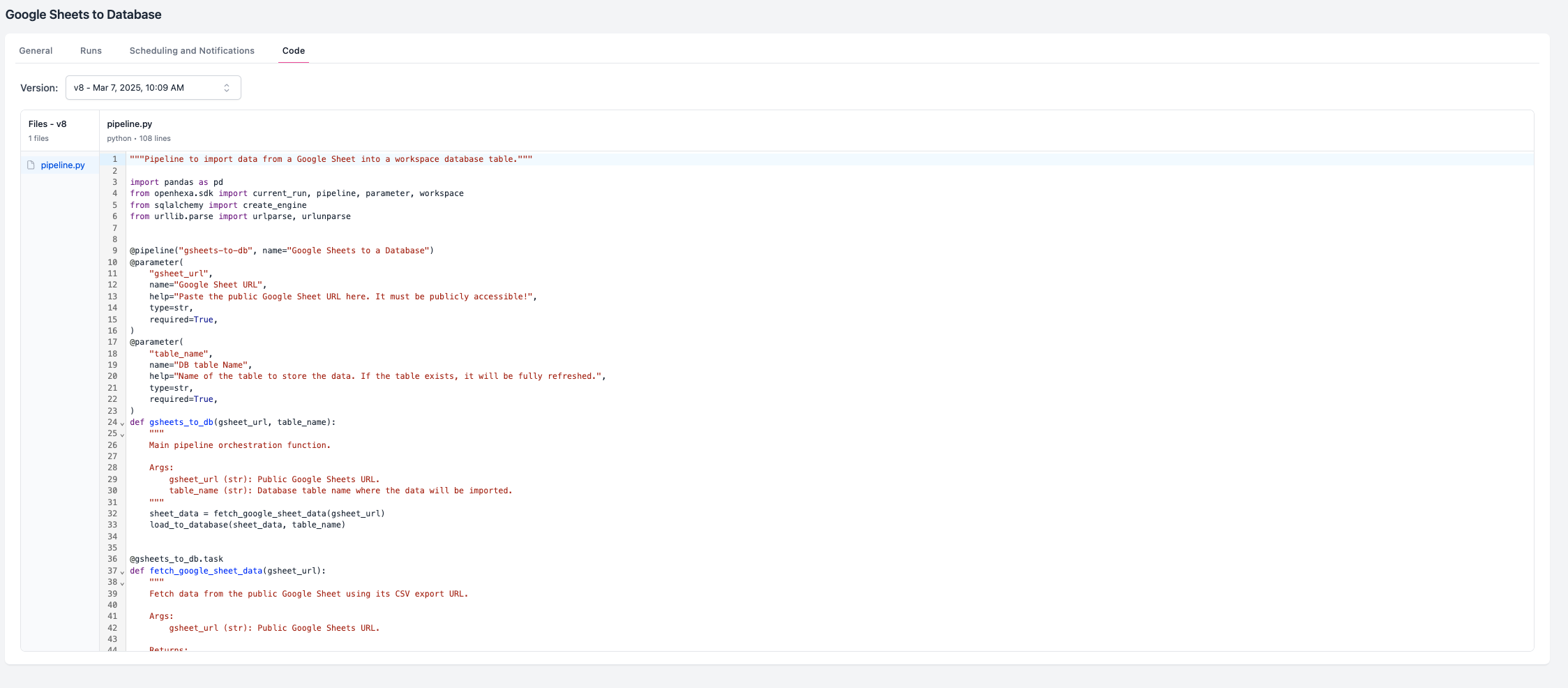Click the Files - v8 panel header

point(46,124)
